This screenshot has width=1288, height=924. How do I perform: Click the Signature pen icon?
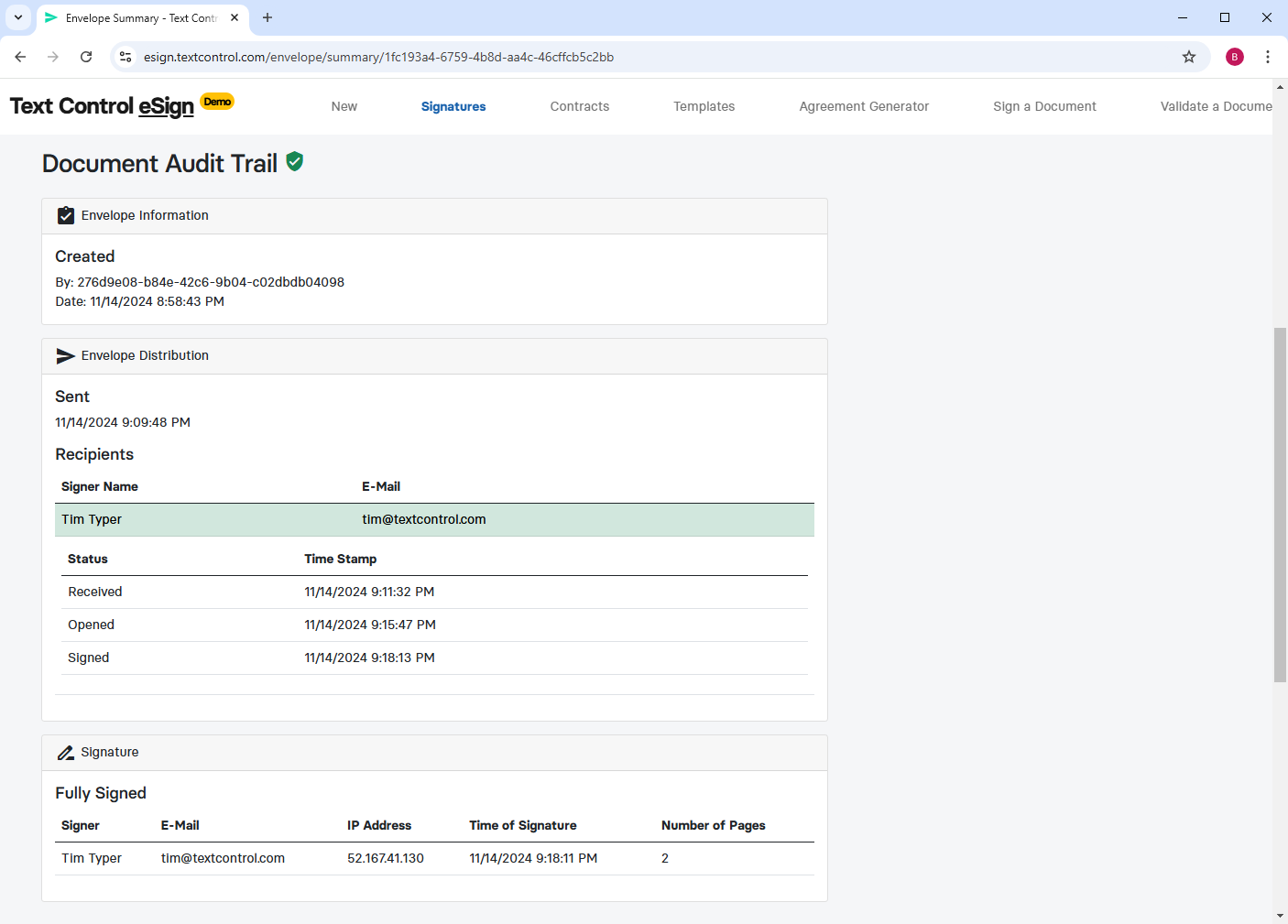(66, 753)
